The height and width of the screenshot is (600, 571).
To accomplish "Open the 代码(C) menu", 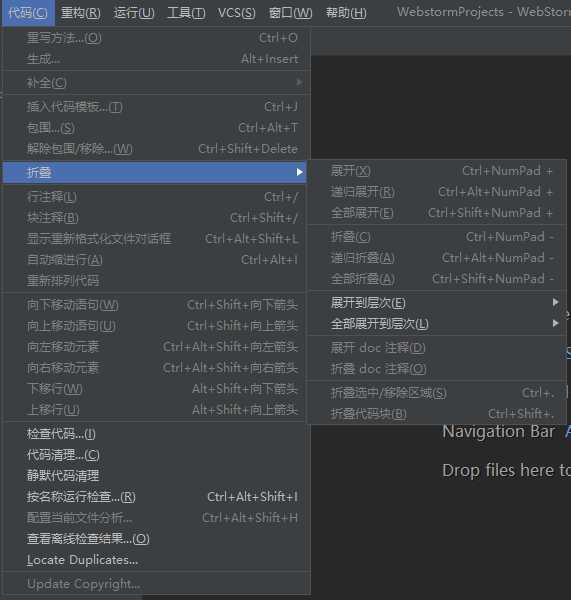I will click(x=28, y=13).
